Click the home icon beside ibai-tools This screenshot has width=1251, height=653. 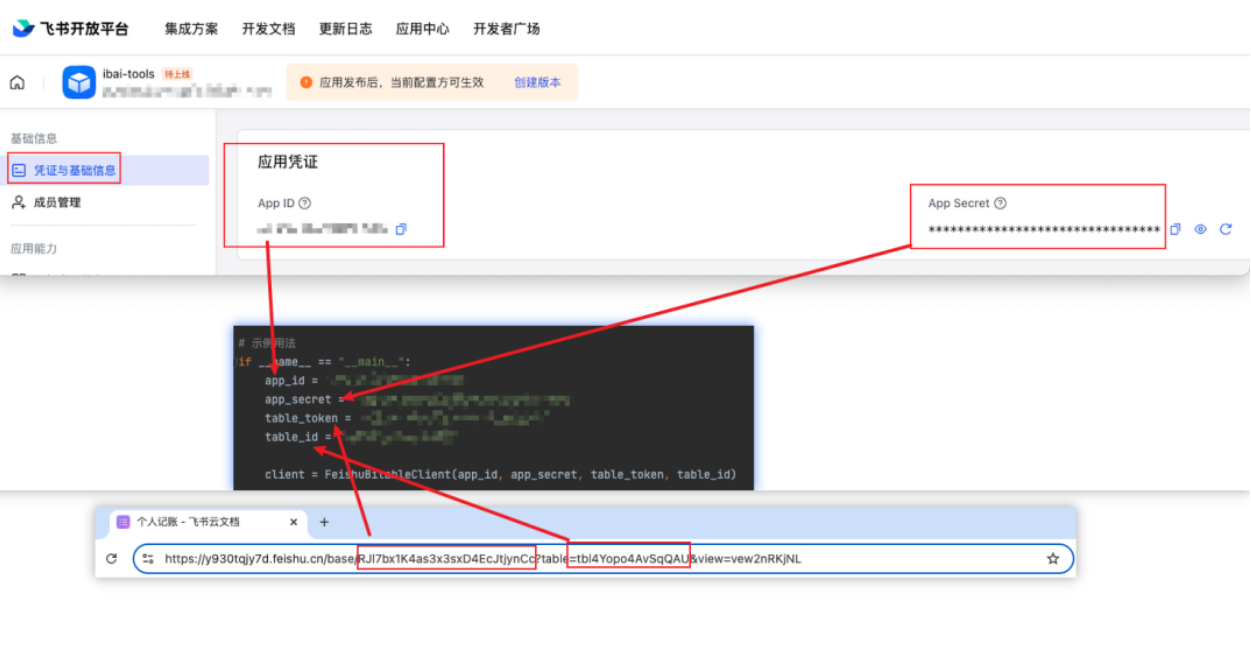[x=17, y=83]
